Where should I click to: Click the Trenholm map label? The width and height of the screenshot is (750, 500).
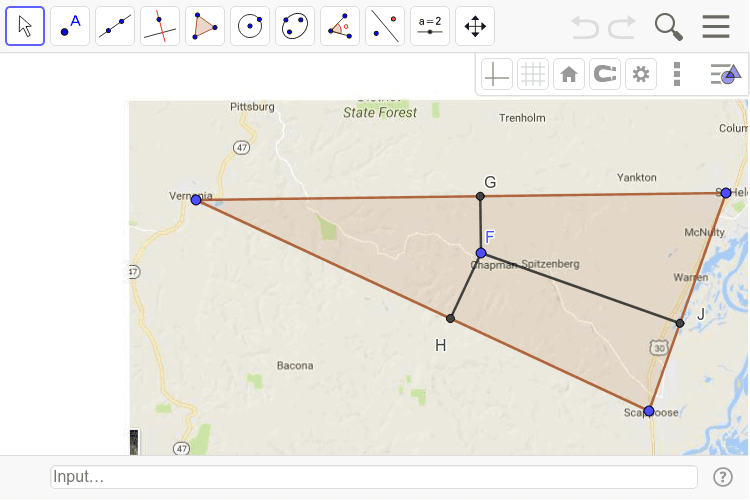point(522,118)
